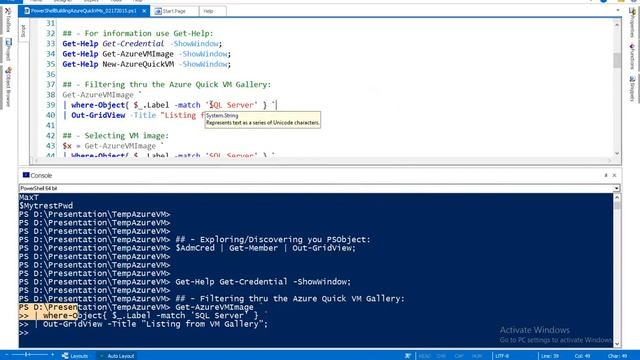640x360 pixels.
Task: Click the editor scroll up arrow
Action: coord(617,24)
